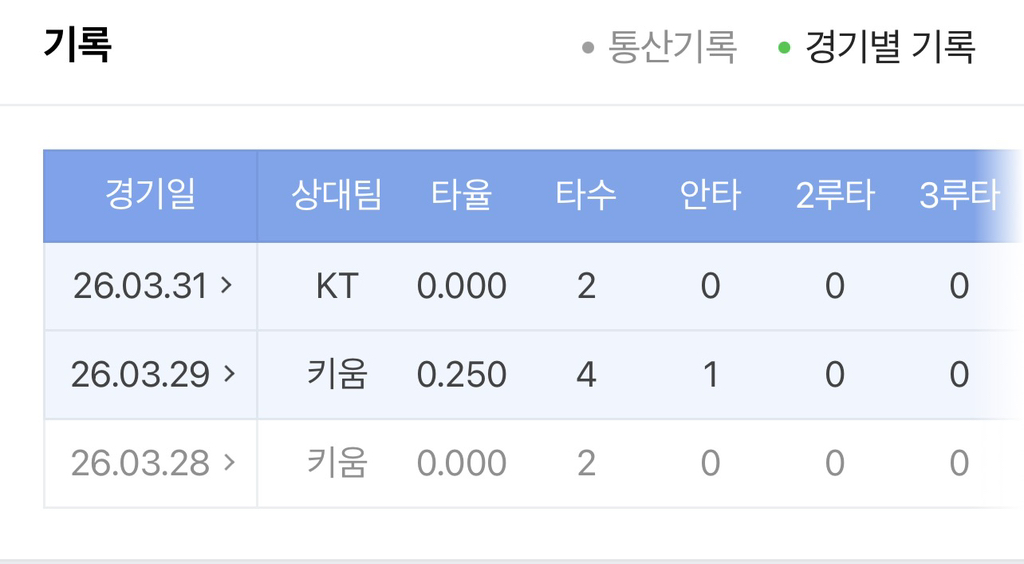The image size is (1024, 564).
Task: Open the 26.03.29 game details
Action: [x=152, y=374]
